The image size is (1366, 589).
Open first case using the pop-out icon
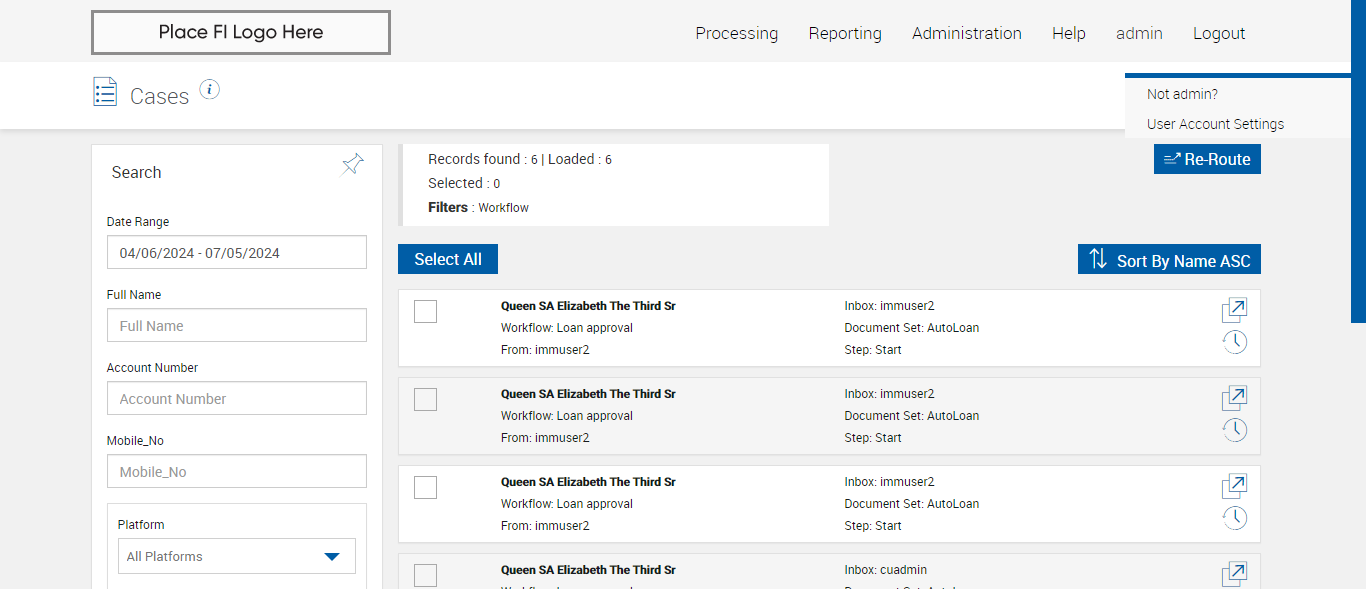[1234, 310]
